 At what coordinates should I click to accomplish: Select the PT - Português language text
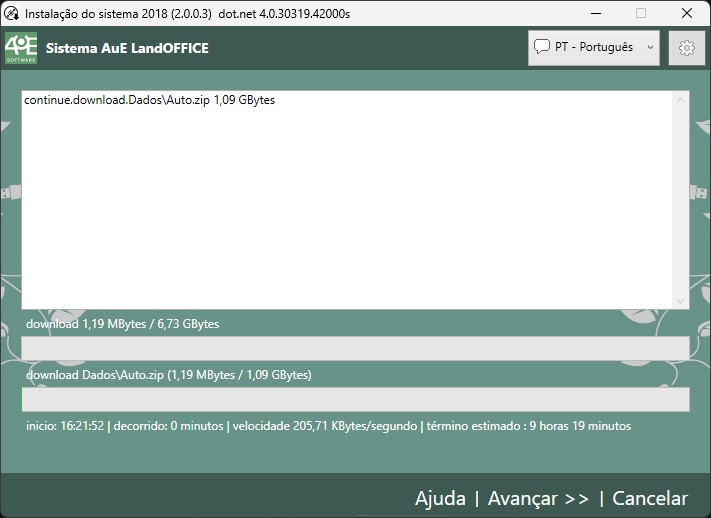(594, 47)
